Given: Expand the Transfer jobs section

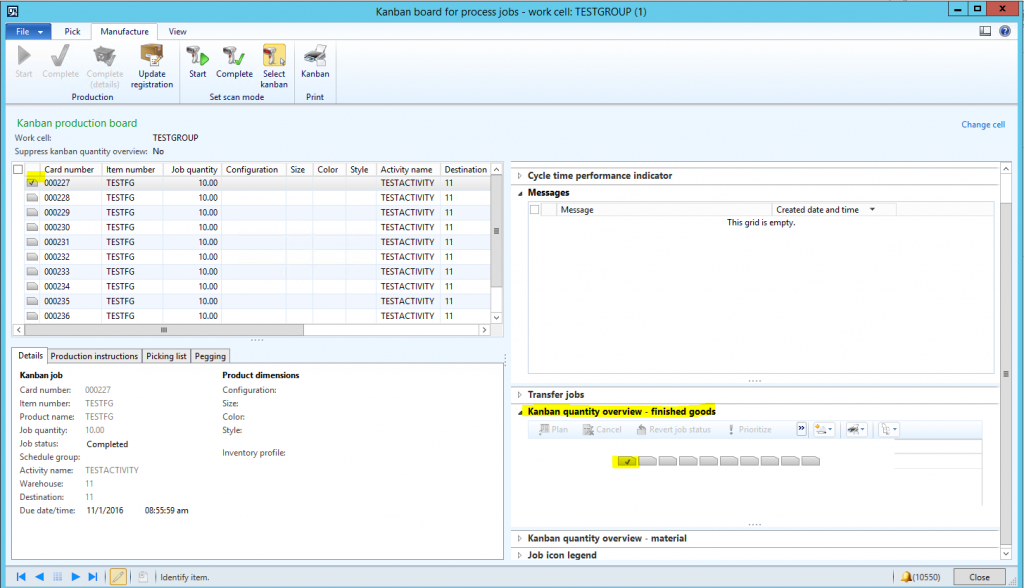Looking at the screenshot, I should pos(555,395).
